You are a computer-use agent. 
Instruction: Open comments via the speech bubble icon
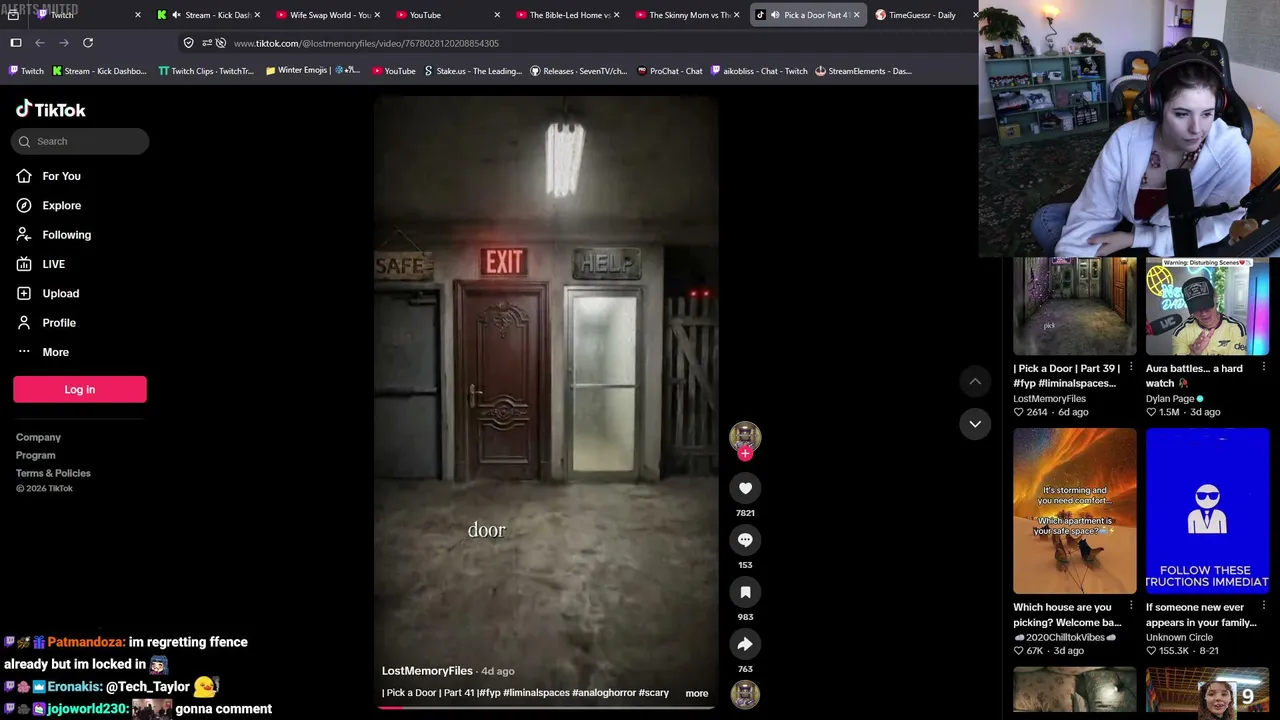(745, 540)
